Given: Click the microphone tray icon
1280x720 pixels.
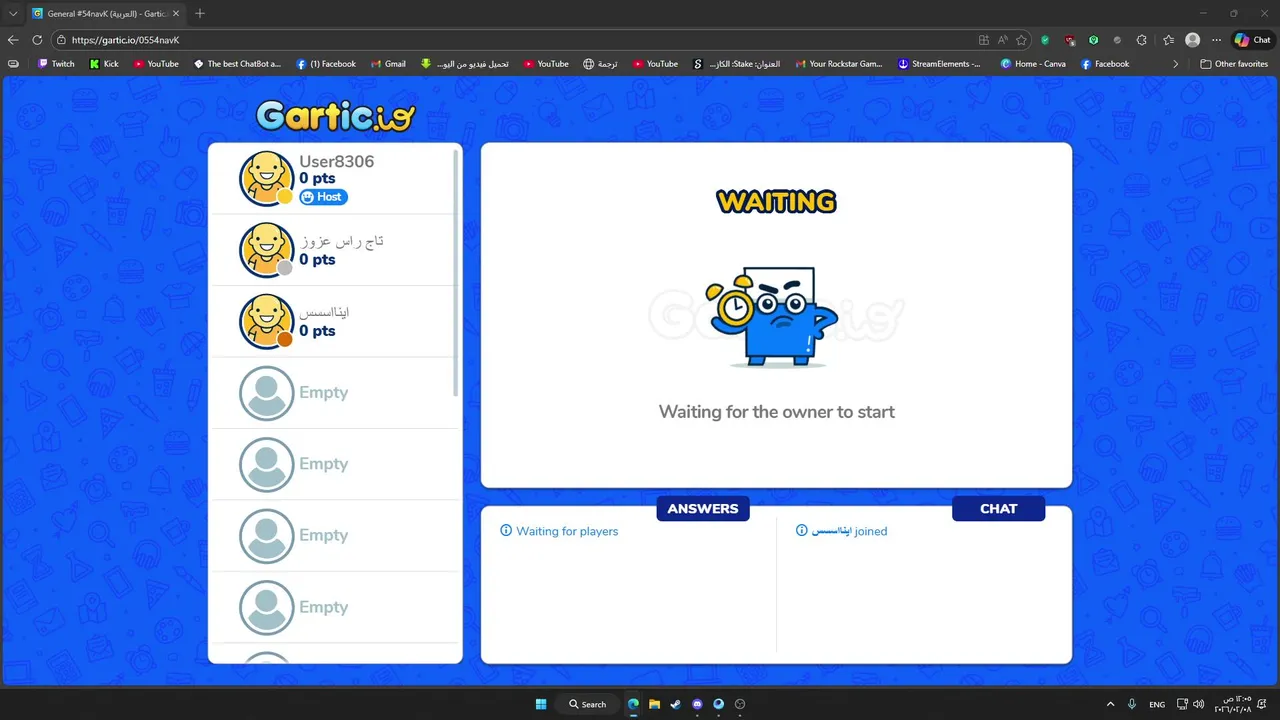Looking at the screenshot, I should click(x=1132, y=704).
